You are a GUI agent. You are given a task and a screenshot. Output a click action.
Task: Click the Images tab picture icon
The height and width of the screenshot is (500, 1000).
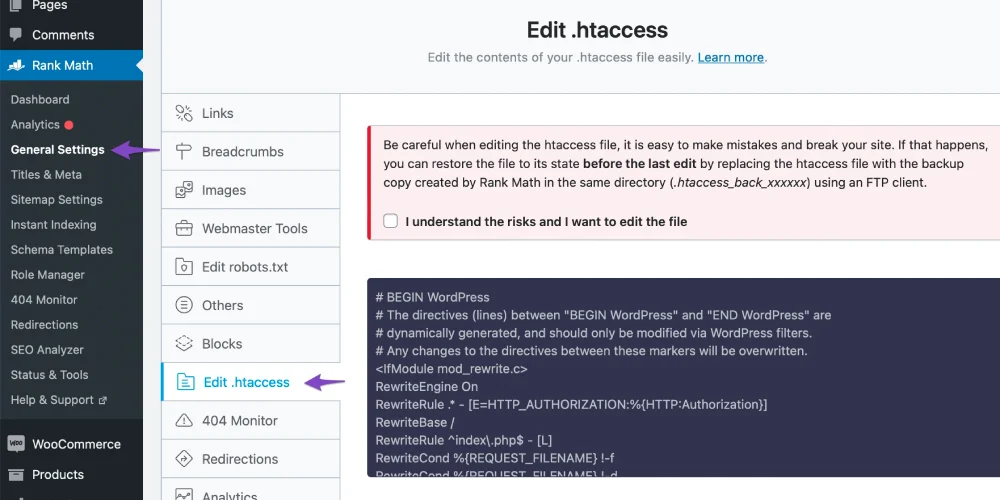[x=184, y=190]
